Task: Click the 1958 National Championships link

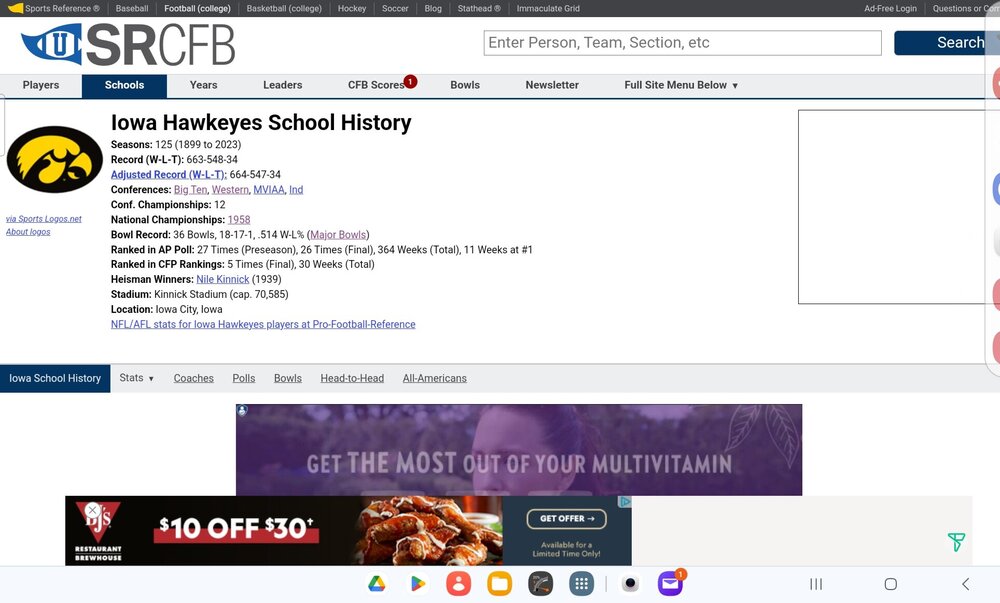Action: (239, 219)
